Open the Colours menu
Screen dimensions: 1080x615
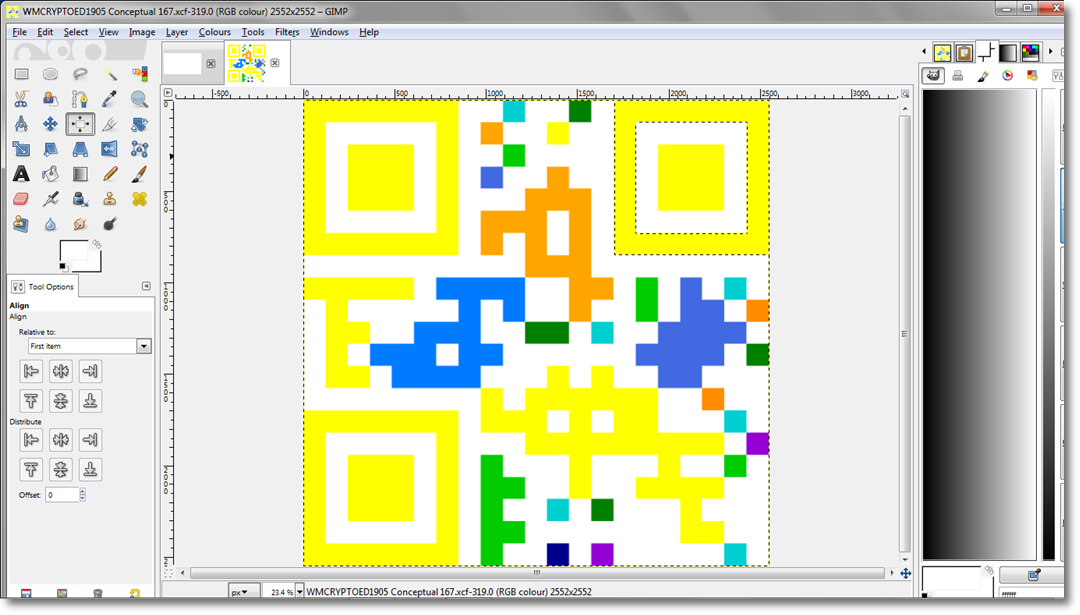214,32
